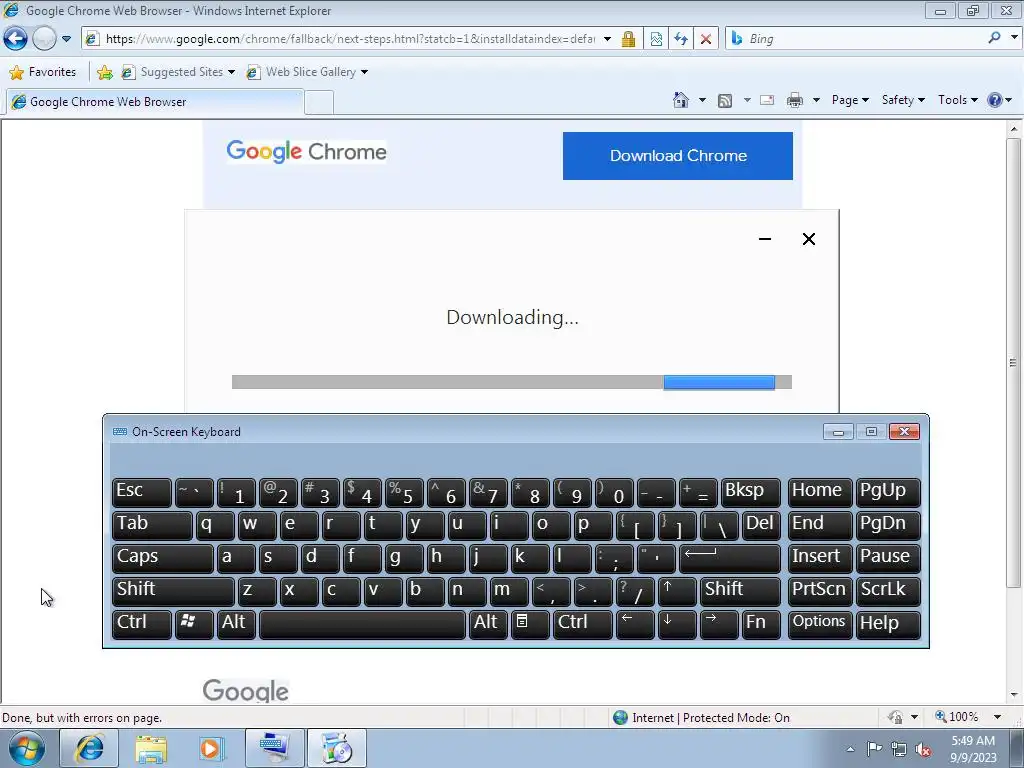Screen dimensions: 1024x768
Task: Open Windows Explorer folder on taskbar
Action: click(x=152, y=749)
